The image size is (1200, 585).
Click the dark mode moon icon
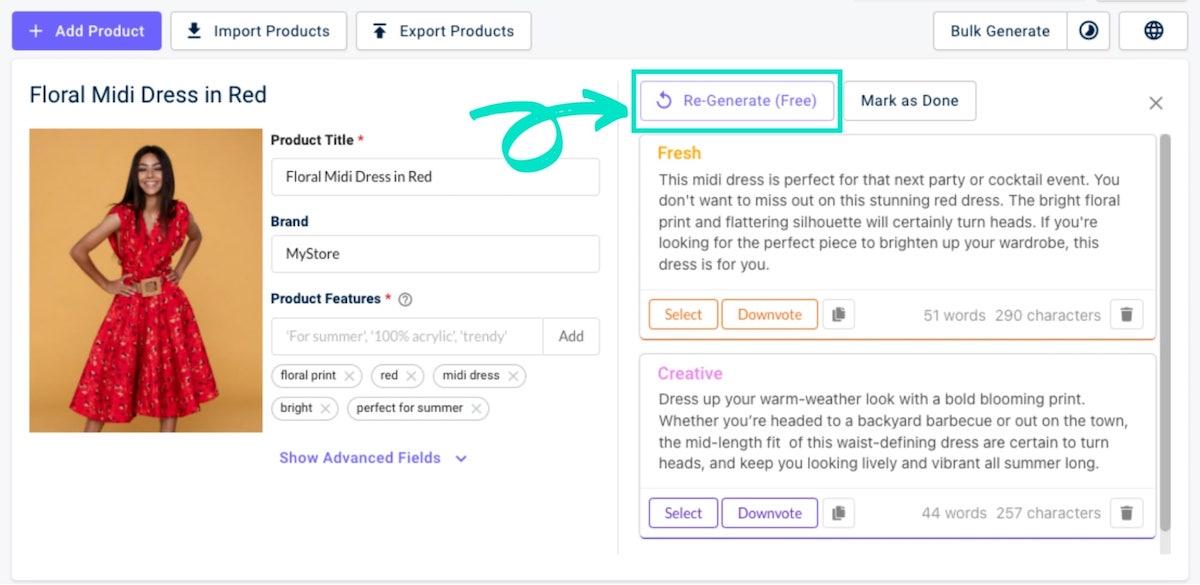click(x=1088, y=31)
